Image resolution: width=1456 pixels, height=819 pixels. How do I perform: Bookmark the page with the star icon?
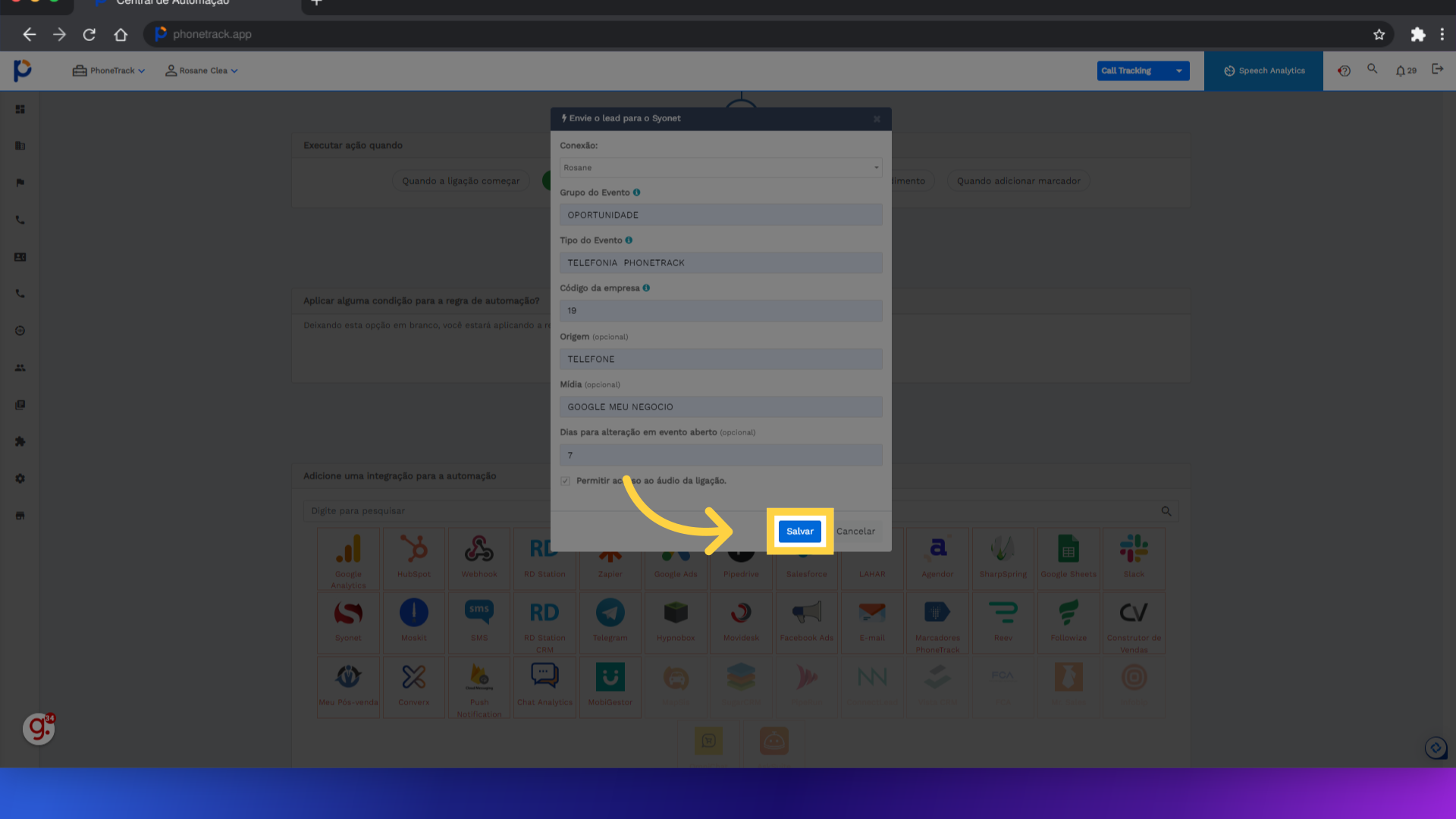pos(1379,34)
